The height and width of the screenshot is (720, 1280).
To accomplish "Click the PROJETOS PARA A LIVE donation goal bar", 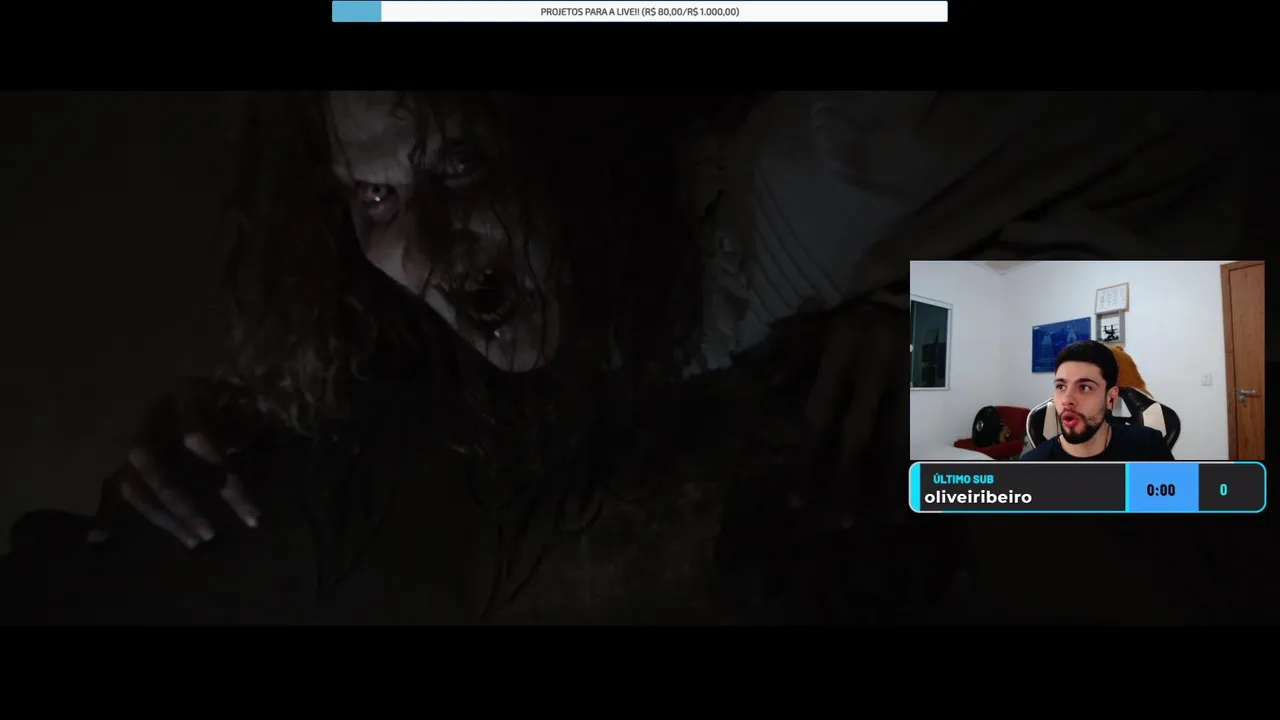I will pos(640,11).
